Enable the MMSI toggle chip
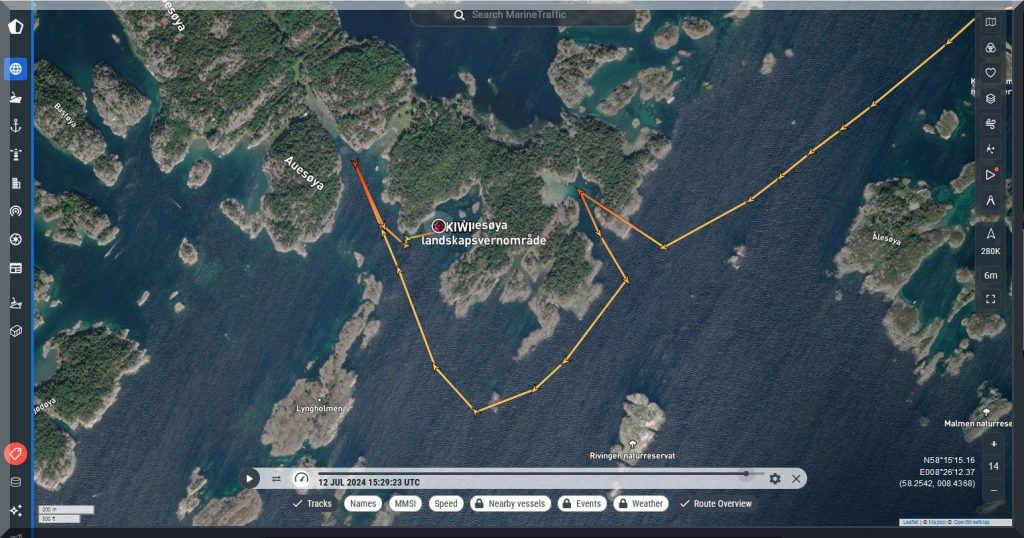 (404, 504)
